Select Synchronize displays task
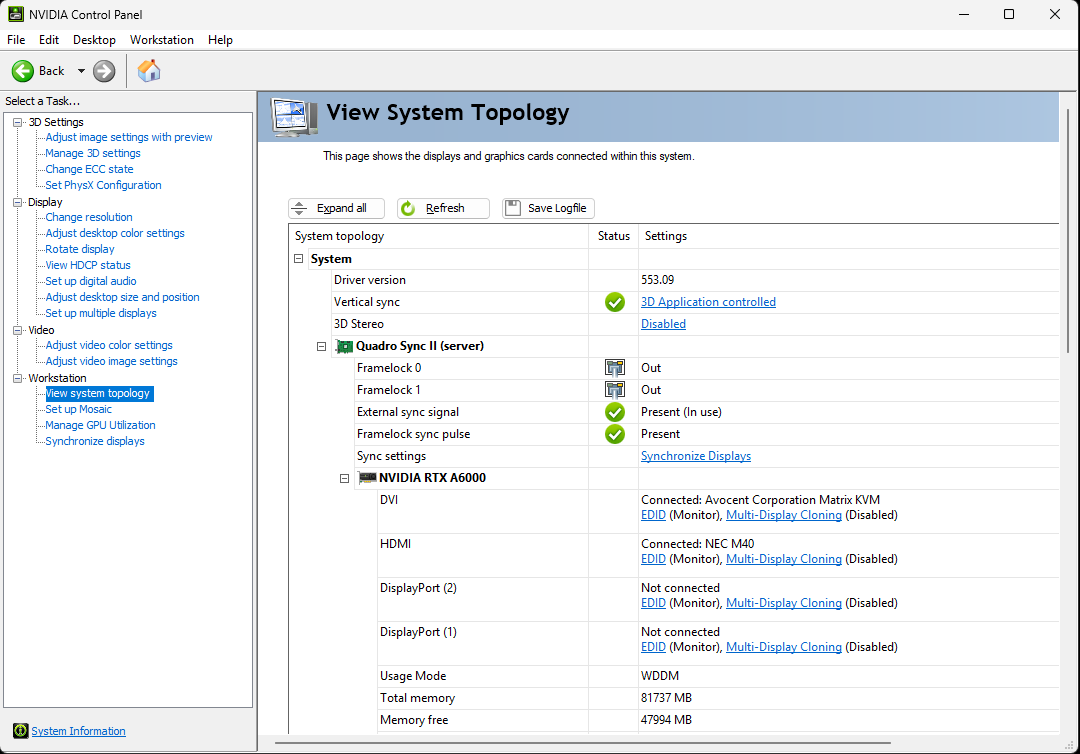Image resolution: width=1080 pixels, height=754 pixels. coord(95,441)
